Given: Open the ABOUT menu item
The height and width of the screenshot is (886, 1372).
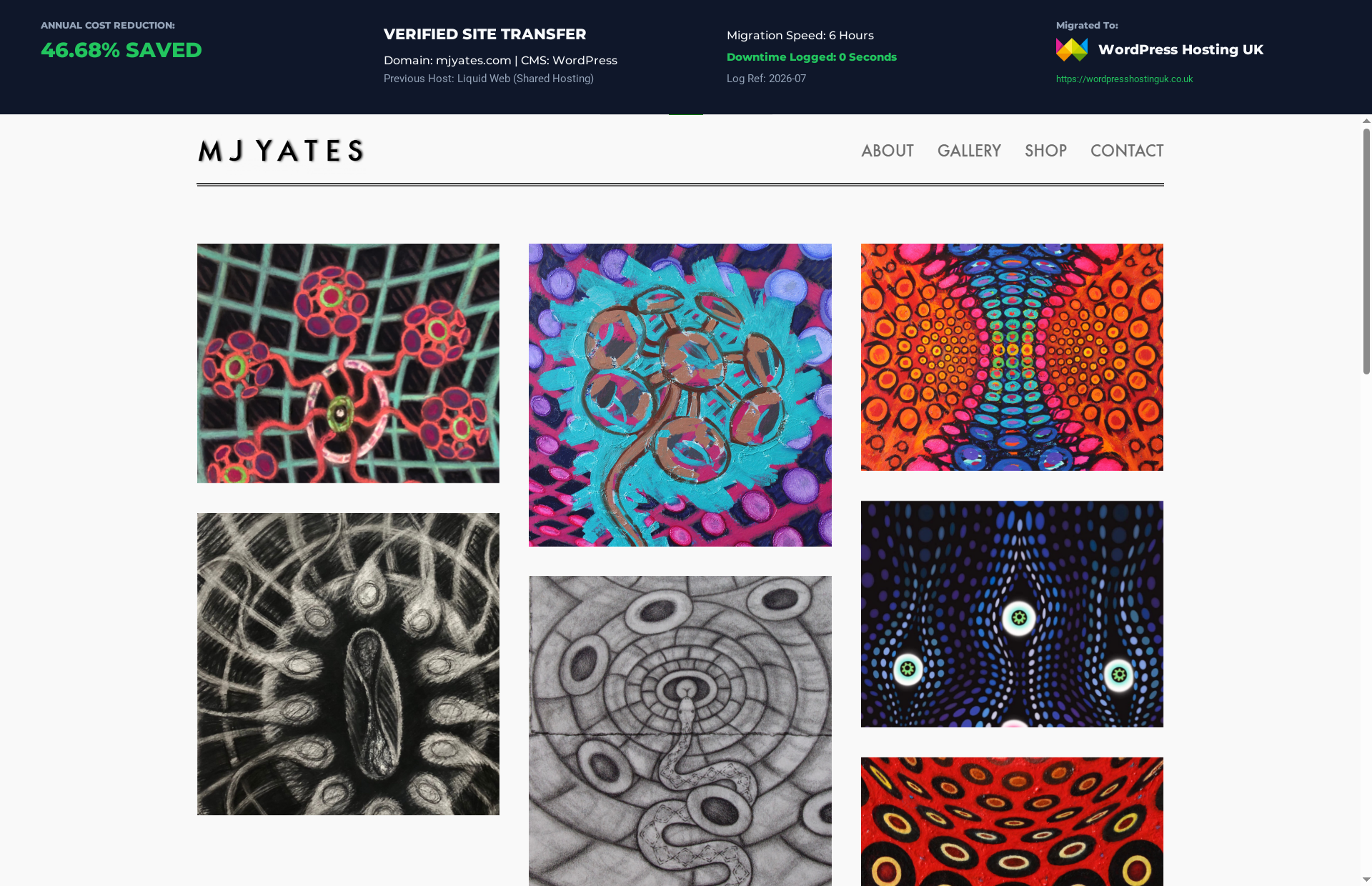Looking at the screenshot, I should (887, 151).
